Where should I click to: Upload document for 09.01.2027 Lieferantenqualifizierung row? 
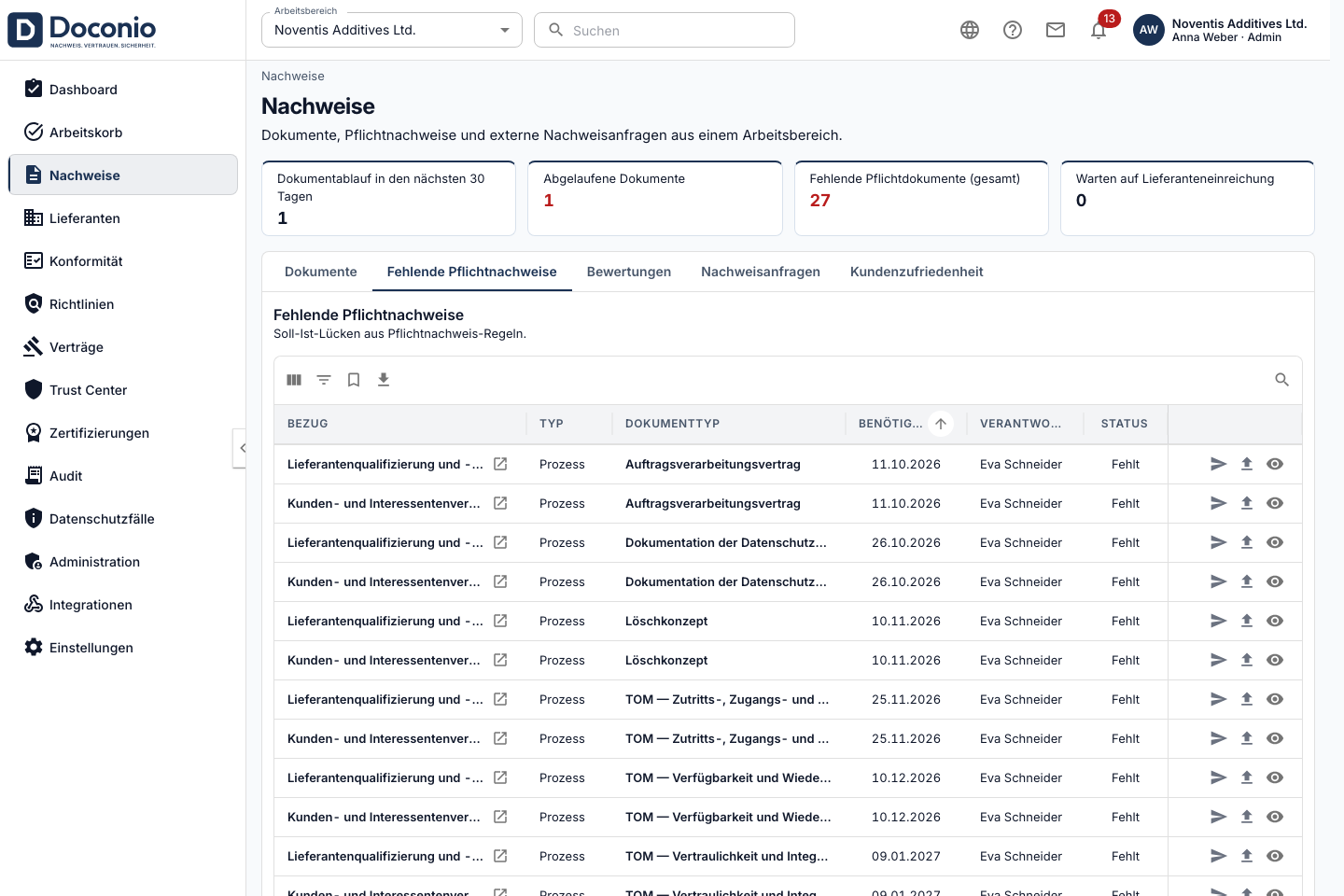pyautogui.click(x=1247, y=856)
